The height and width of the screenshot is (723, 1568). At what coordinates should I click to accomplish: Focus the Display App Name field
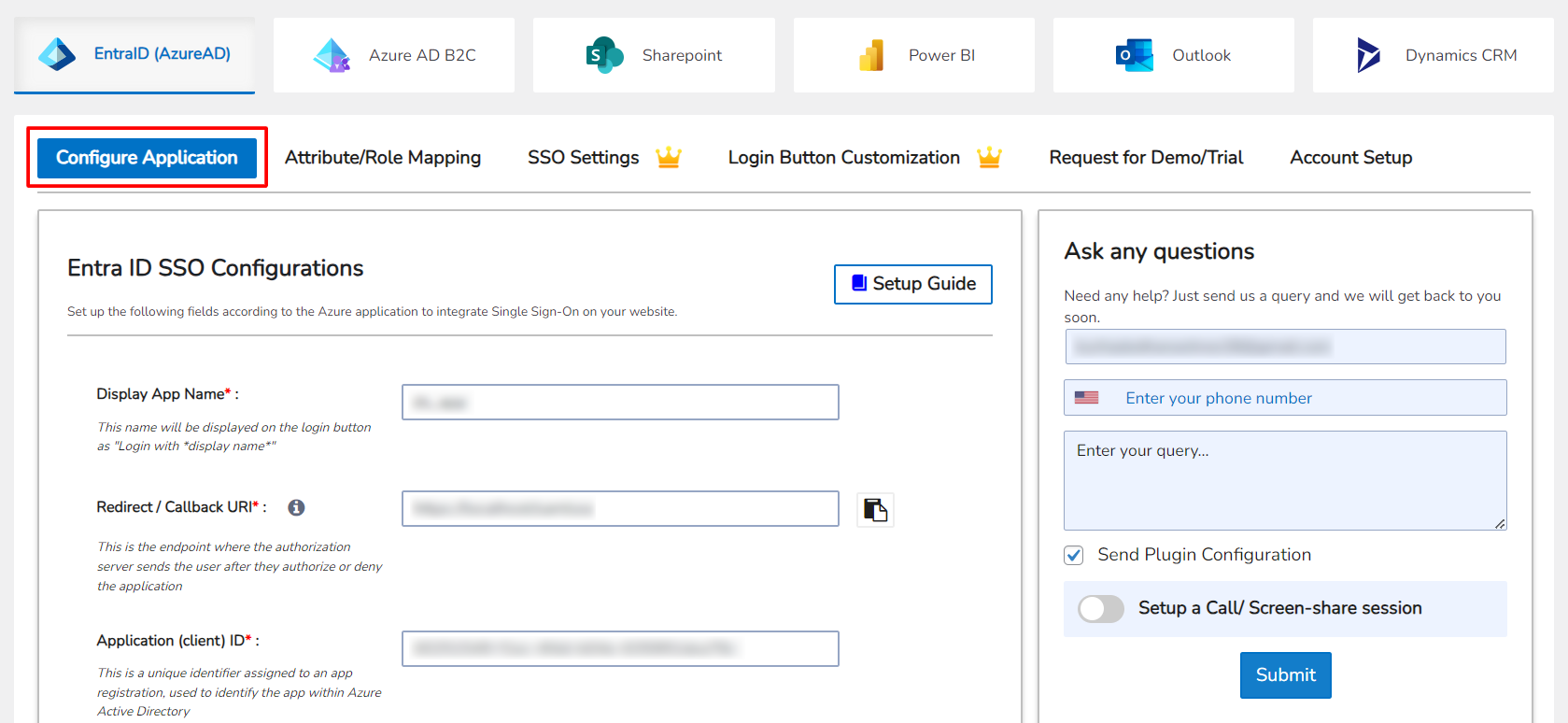(620, 403)
